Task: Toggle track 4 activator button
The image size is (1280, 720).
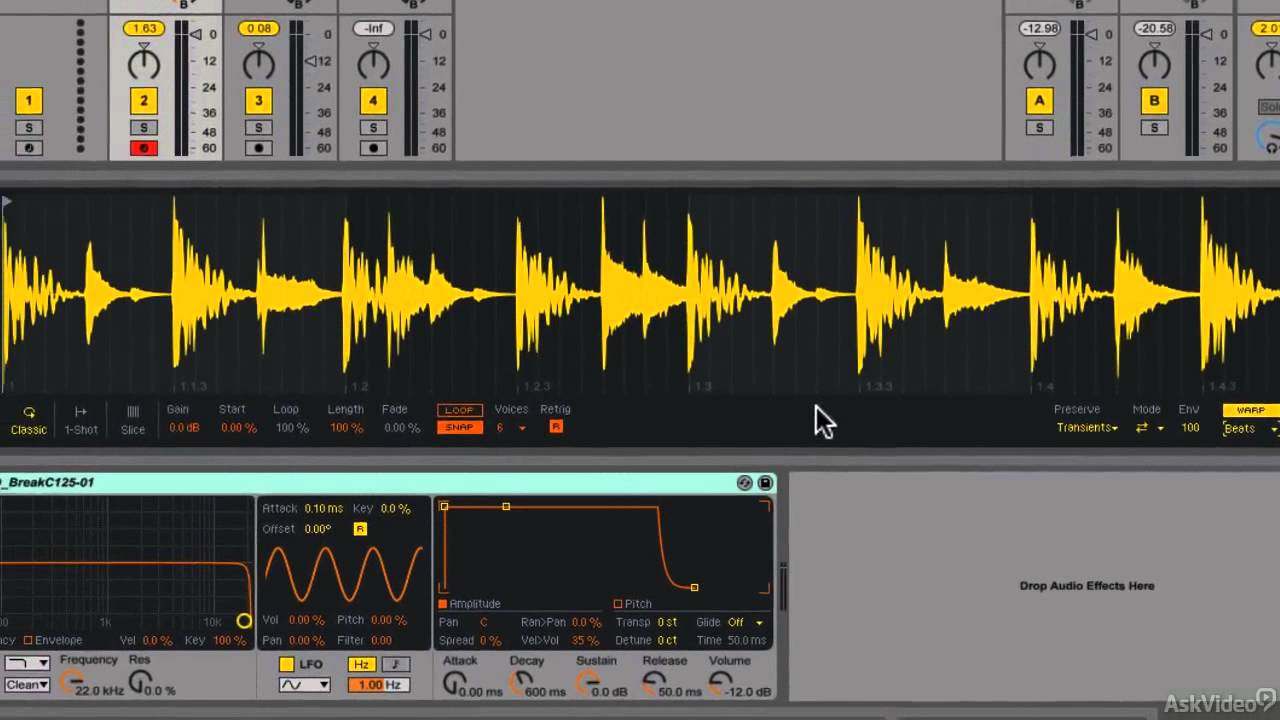Action: (373, 100)
